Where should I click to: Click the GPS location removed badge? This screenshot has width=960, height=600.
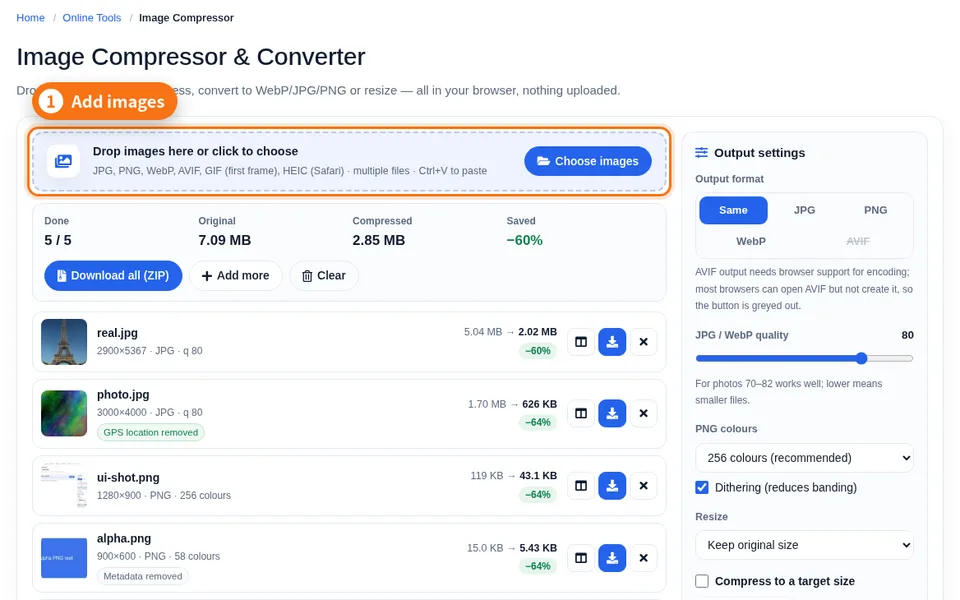(151, 432)
